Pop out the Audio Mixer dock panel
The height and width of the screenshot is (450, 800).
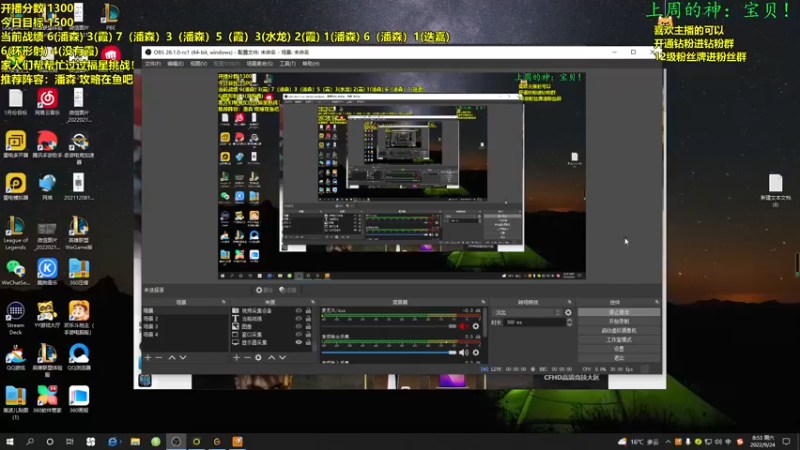pyautogui.click(x=483, y=302)
